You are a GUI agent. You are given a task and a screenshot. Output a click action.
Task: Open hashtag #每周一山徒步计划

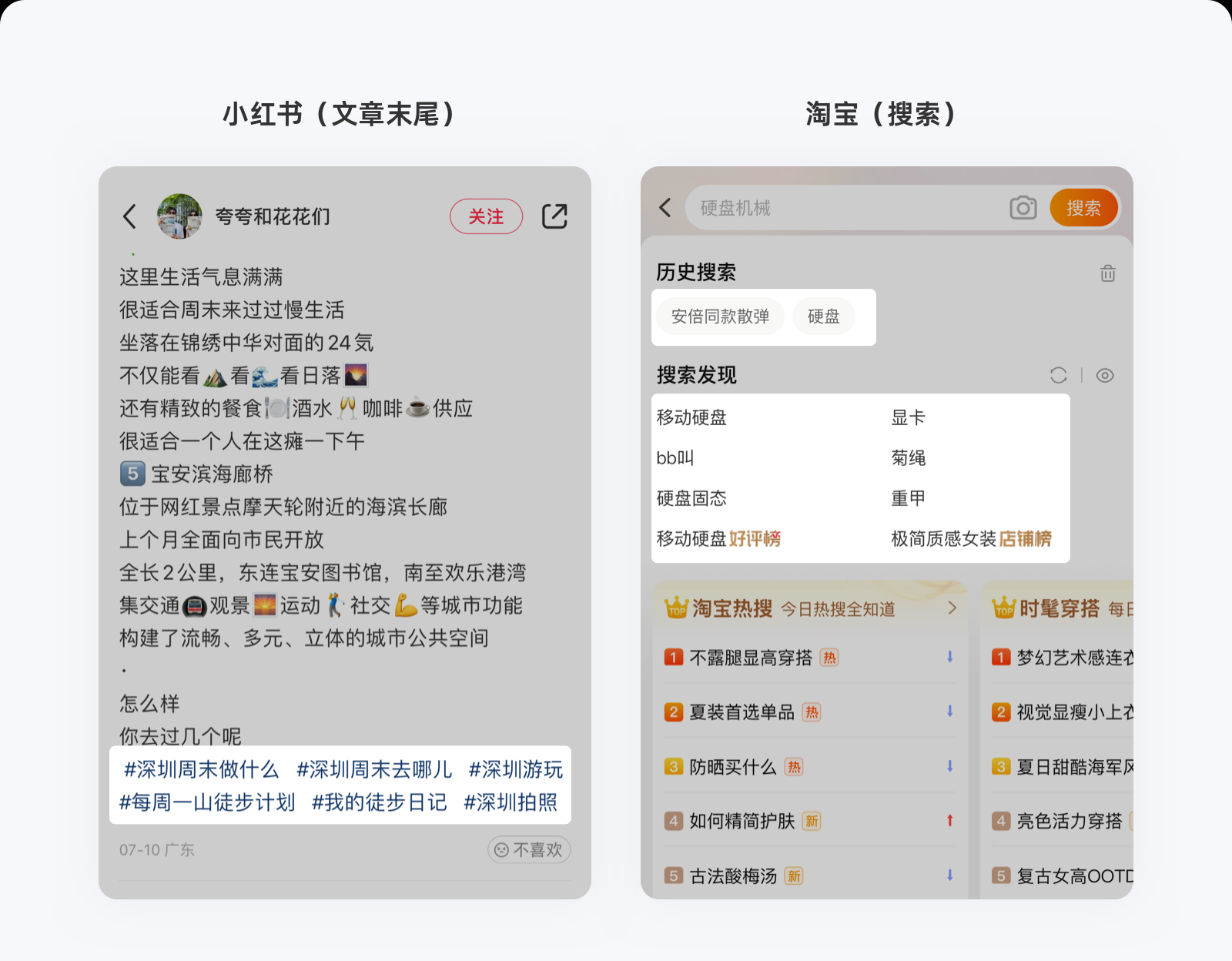pos(207,802)
